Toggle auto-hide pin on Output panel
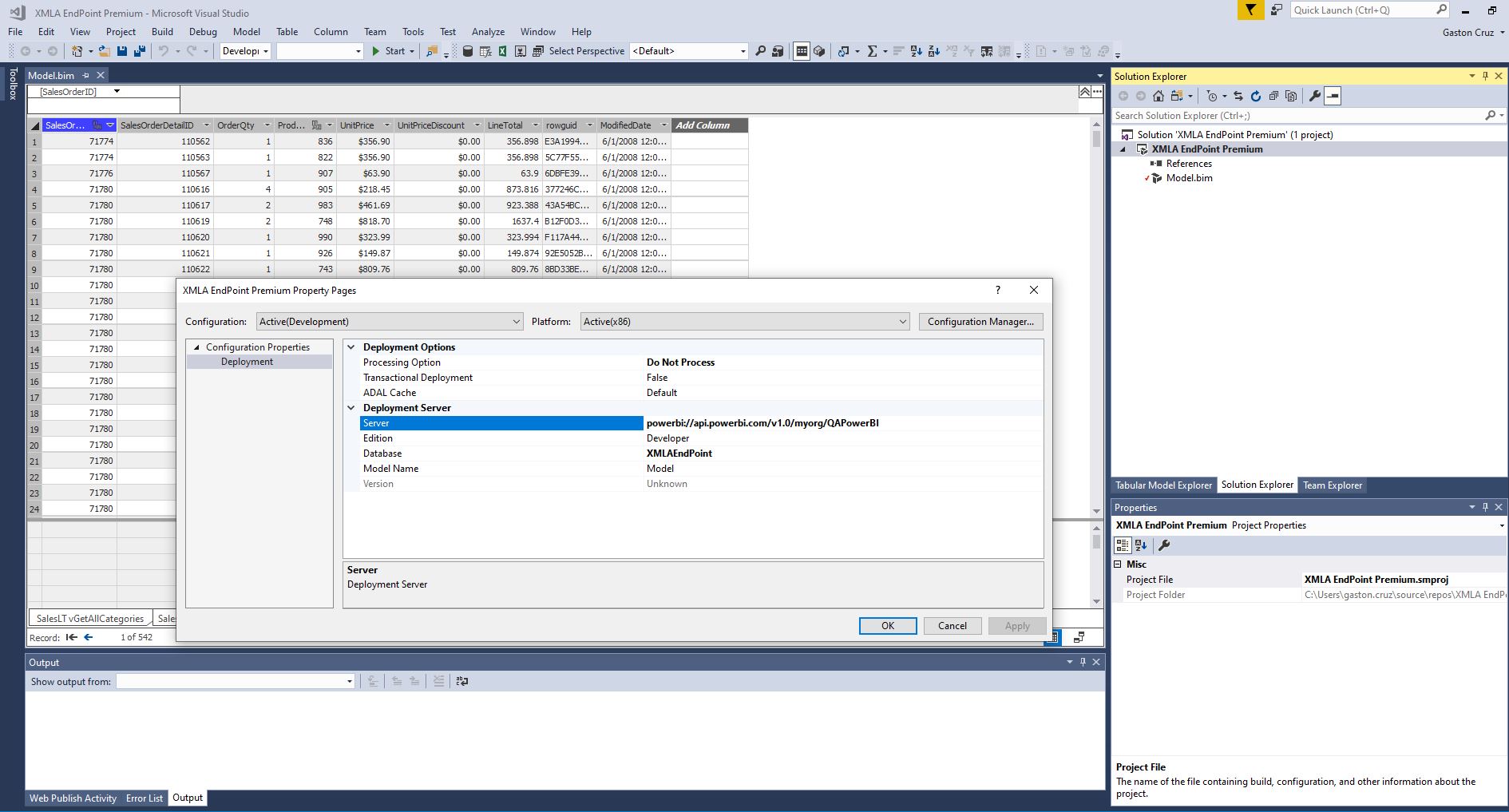This screenshot has width=1509, height=812. tap(1083, 662)
